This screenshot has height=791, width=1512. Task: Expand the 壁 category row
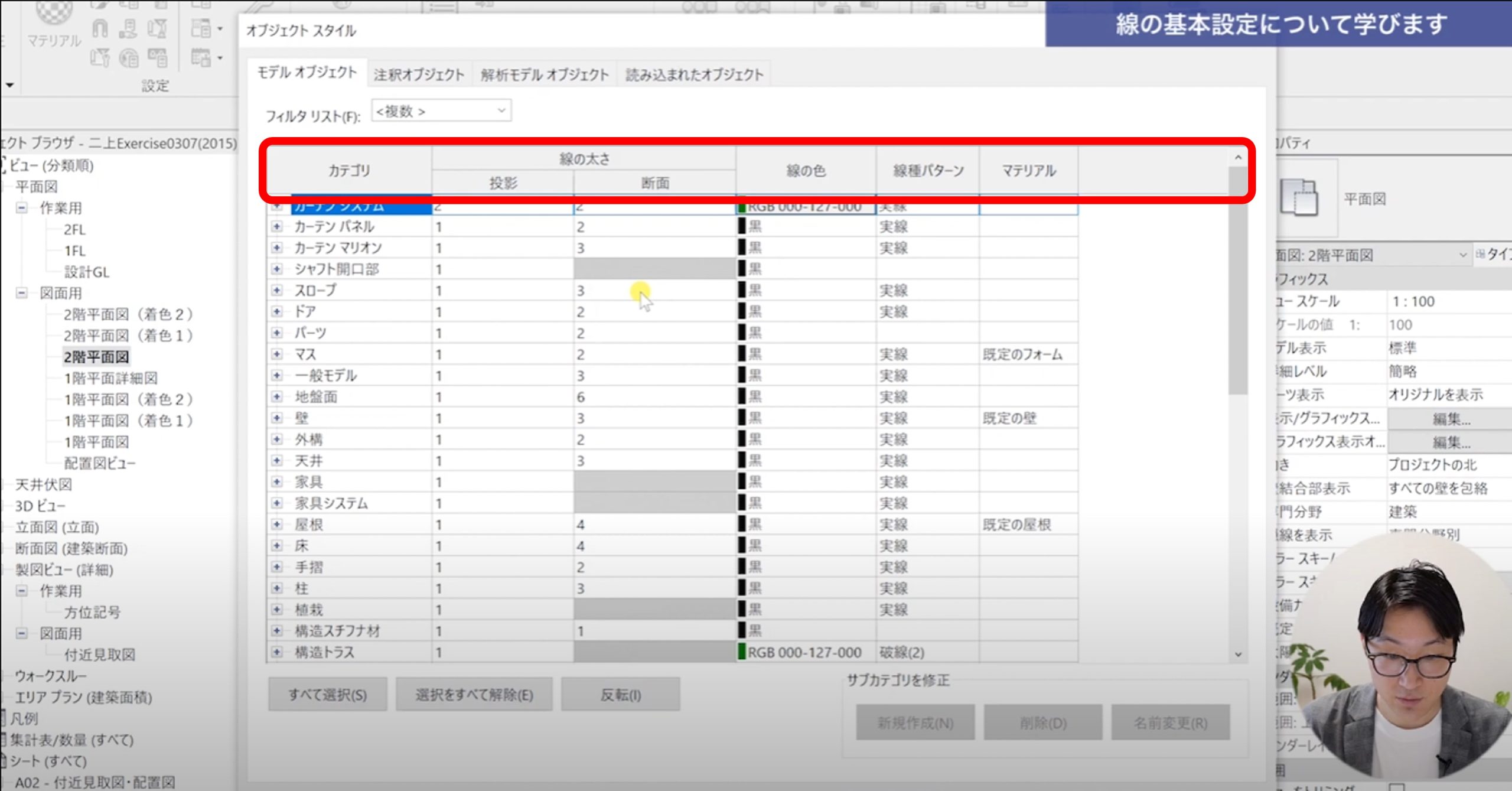point(276,418)
